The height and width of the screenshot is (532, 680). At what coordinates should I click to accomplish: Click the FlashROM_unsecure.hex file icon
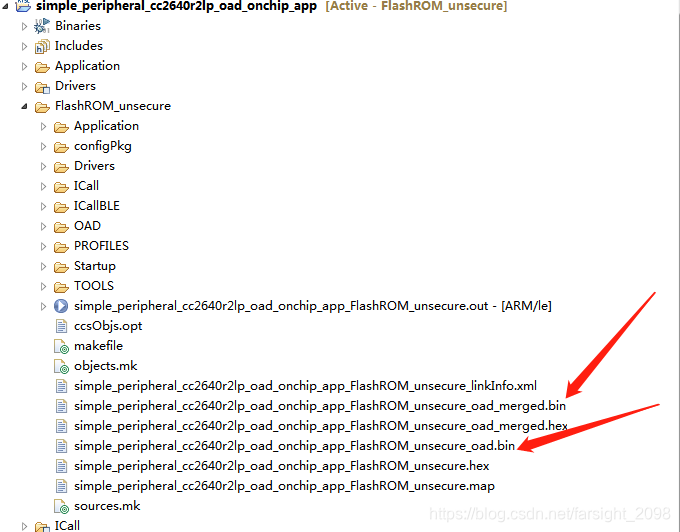[62, 466]
